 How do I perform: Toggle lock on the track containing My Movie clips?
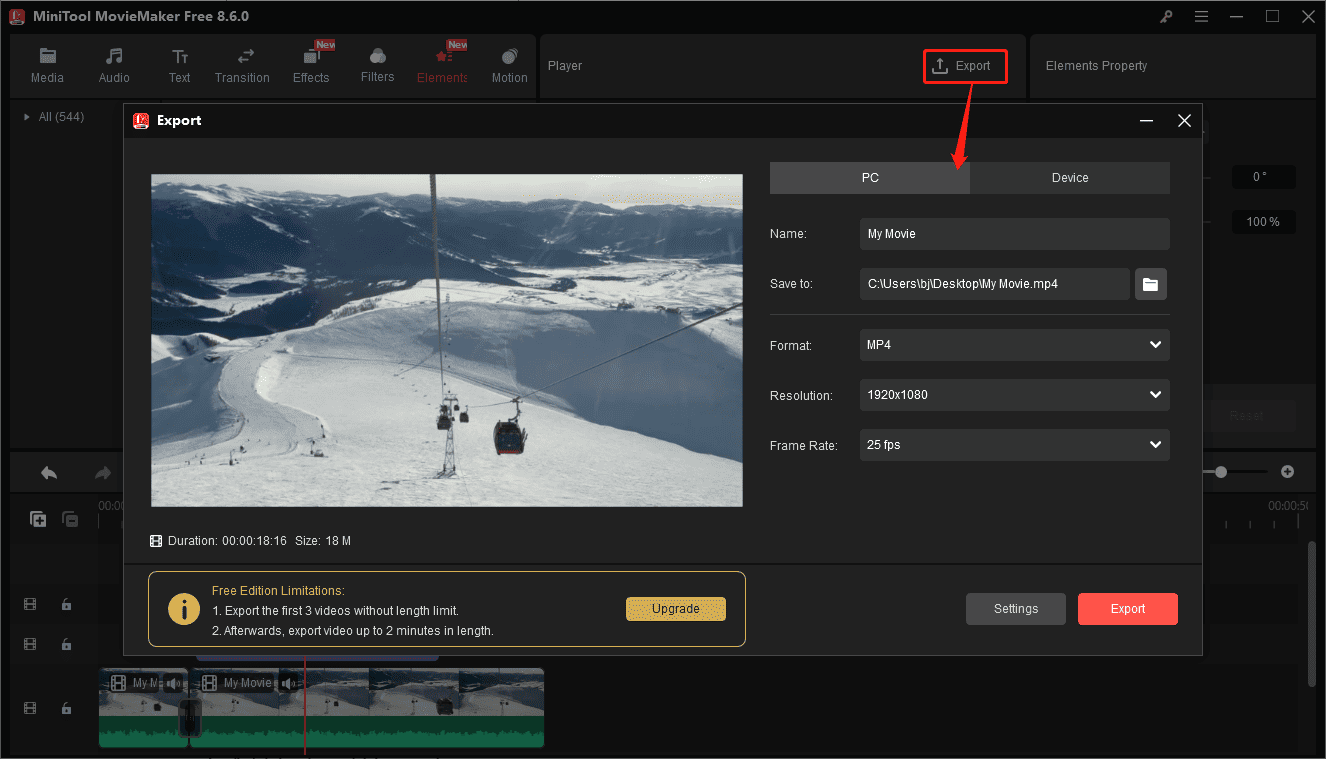tap(66, 708)
